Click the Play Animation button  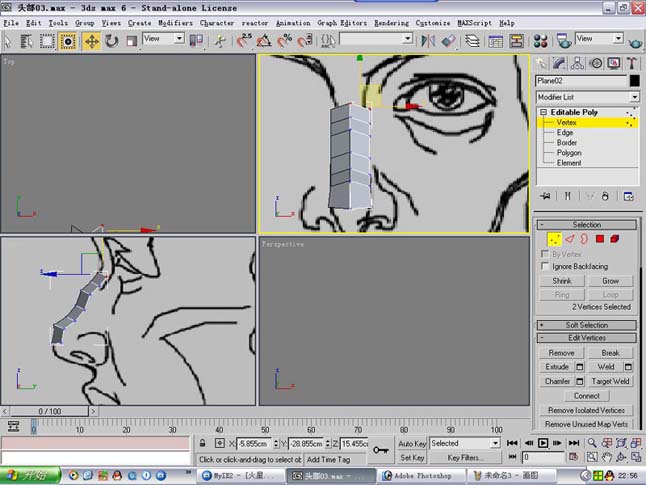pyautogui.click(x=543, y=443)
